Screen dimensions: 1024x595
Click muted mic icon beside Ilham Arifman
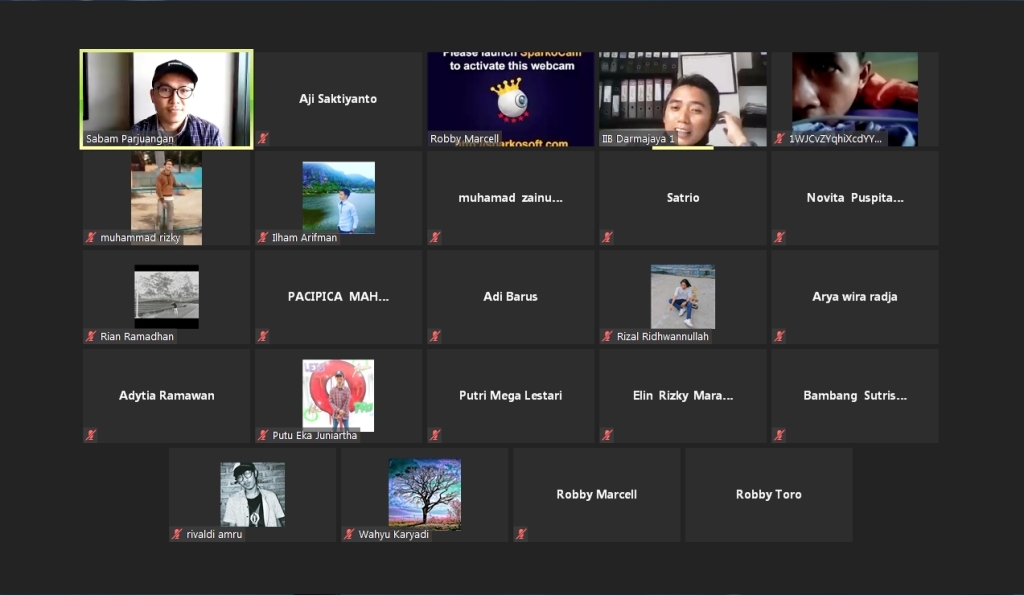(263, 237)
